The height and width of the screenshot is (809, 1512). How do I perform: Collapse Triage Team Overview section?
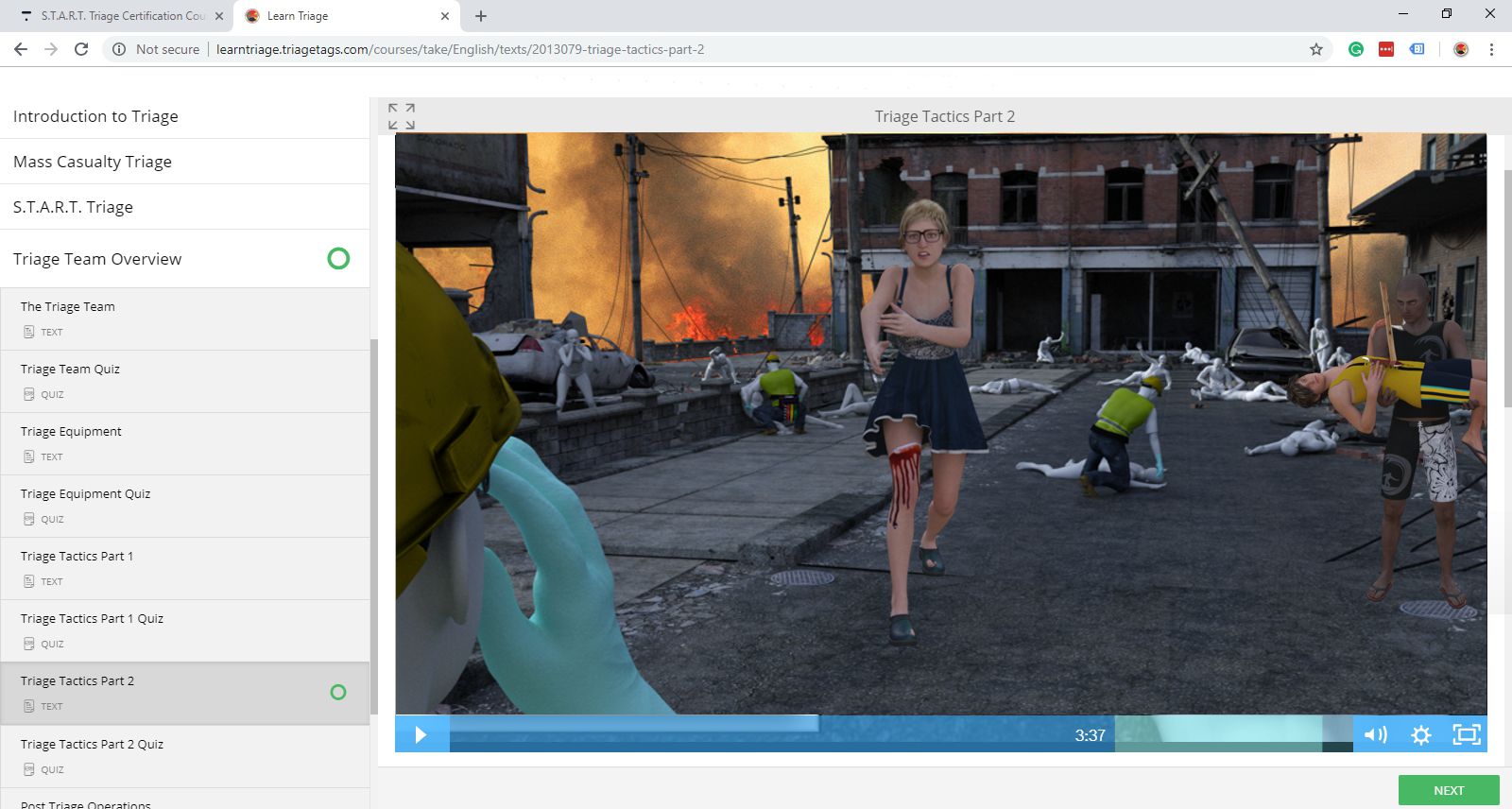184,259
